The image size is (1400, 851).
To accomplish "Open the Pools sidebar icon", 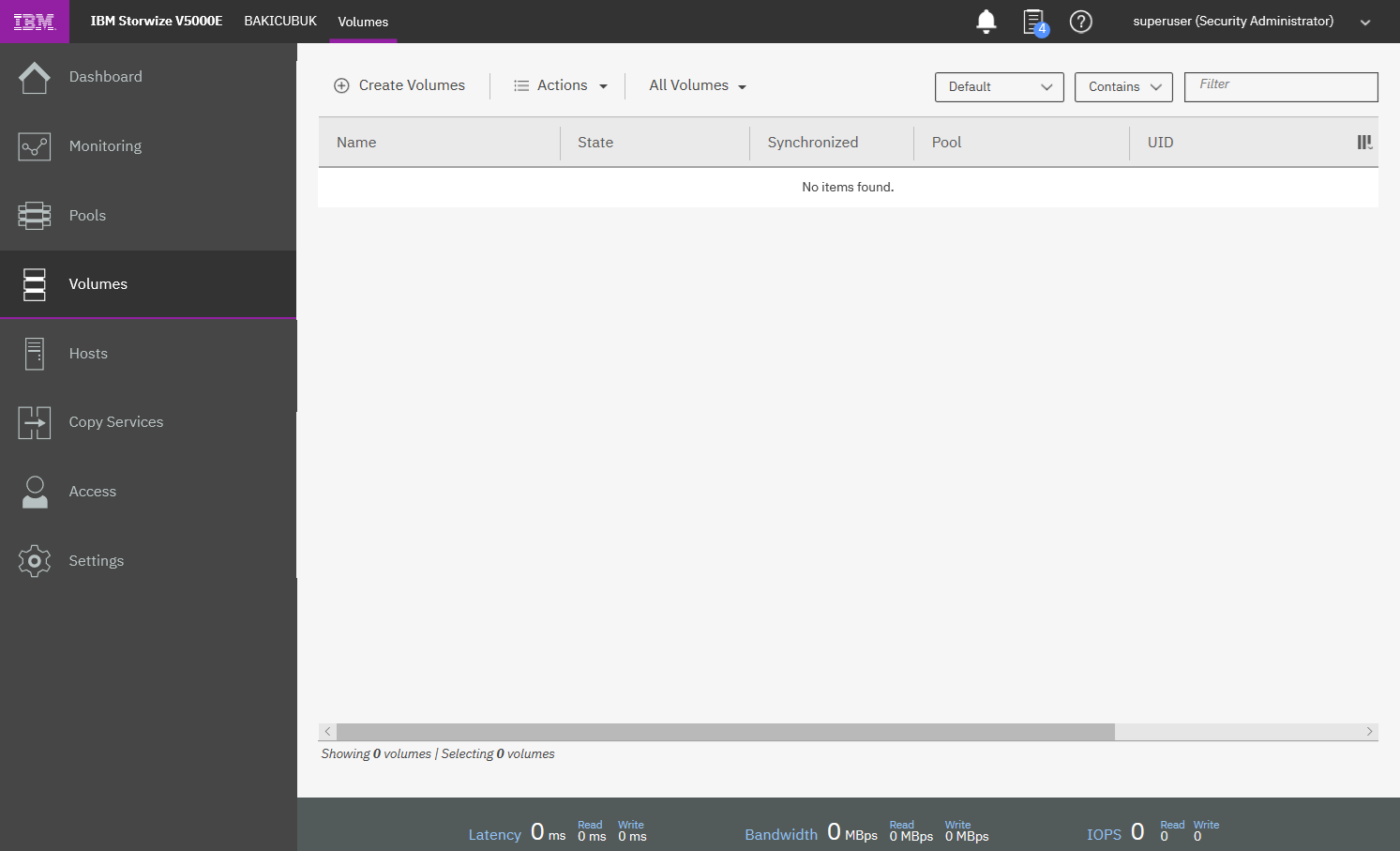I will pyautogui.click(x=35, y=216).
